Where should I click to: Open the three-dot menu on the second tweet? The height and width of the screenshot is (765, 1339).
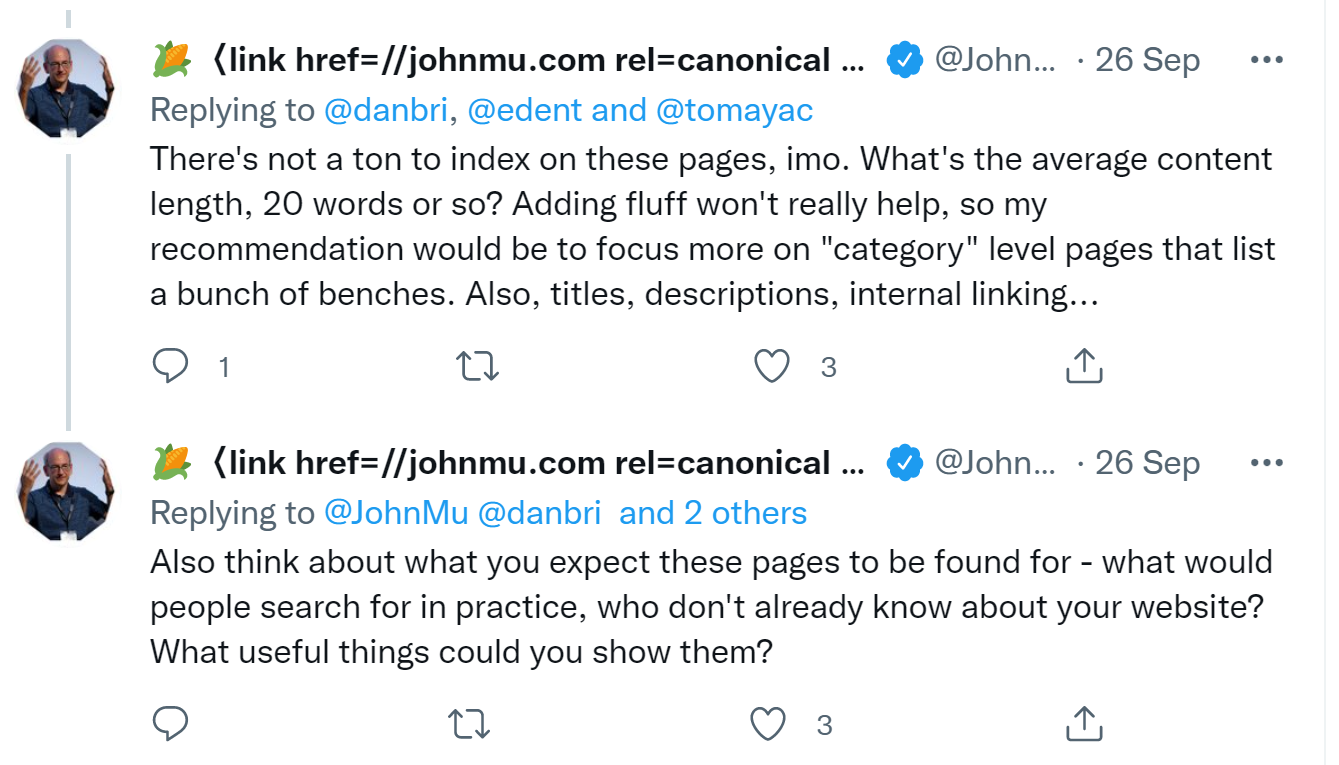(1266, 462)
